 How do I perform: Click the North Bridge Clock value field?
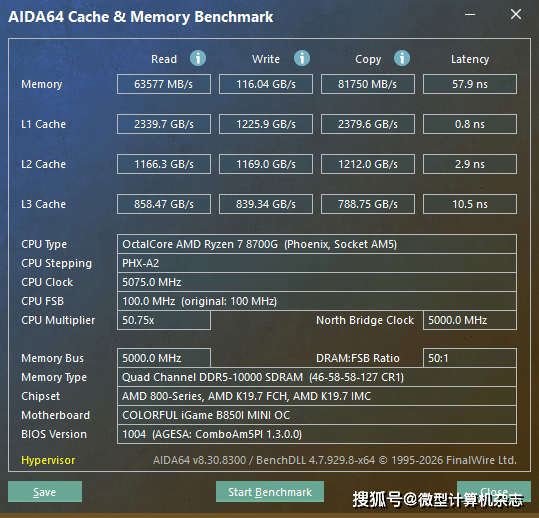[x=470, y=320]
